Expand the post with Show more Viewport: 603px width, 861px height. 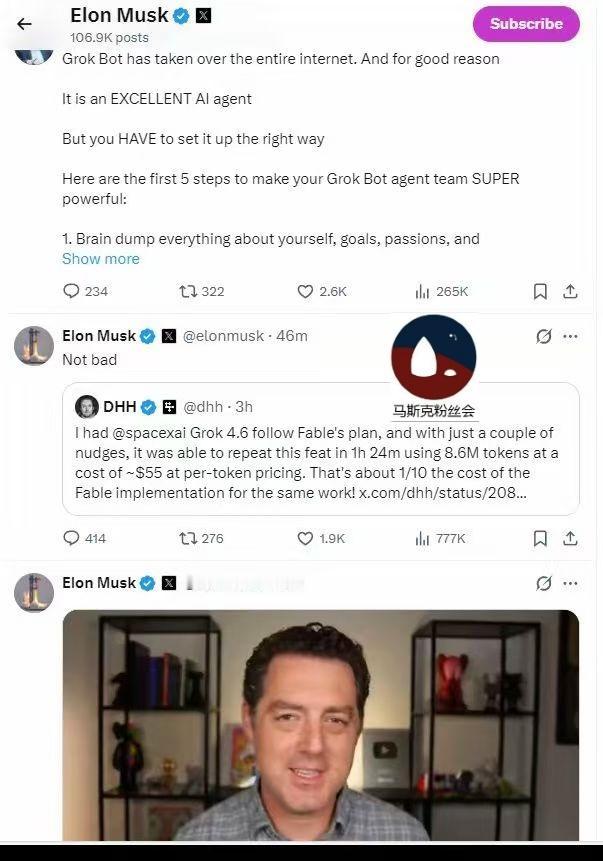coord(100,259)
